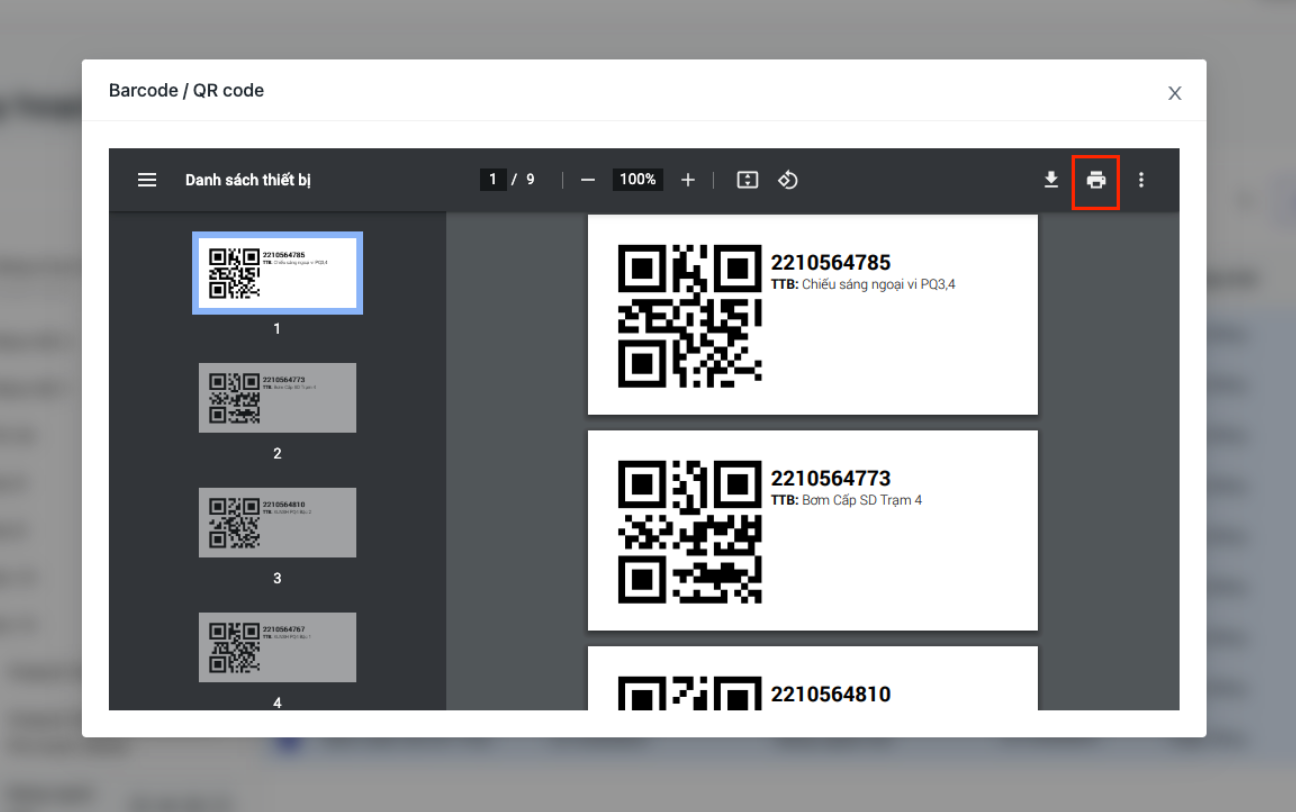Edit the current page number field
The height and width of the screenshot is (812, 1296).
pos(493,180)
